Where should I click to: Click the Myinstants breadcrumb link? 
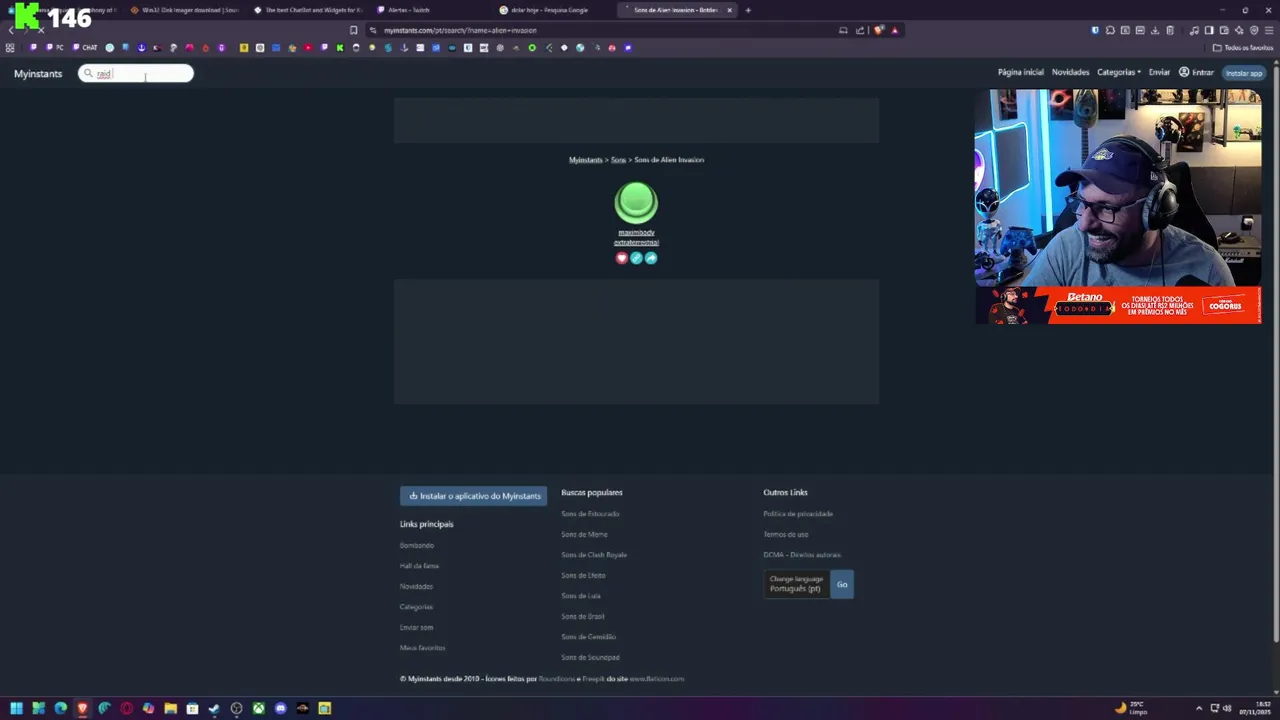pyautogui.click(x=586, y=160)
